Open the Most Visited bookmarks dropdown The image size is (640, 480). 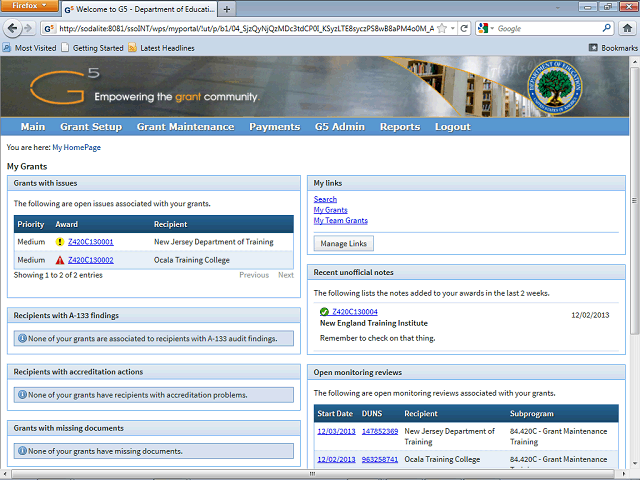click(35, 47)
